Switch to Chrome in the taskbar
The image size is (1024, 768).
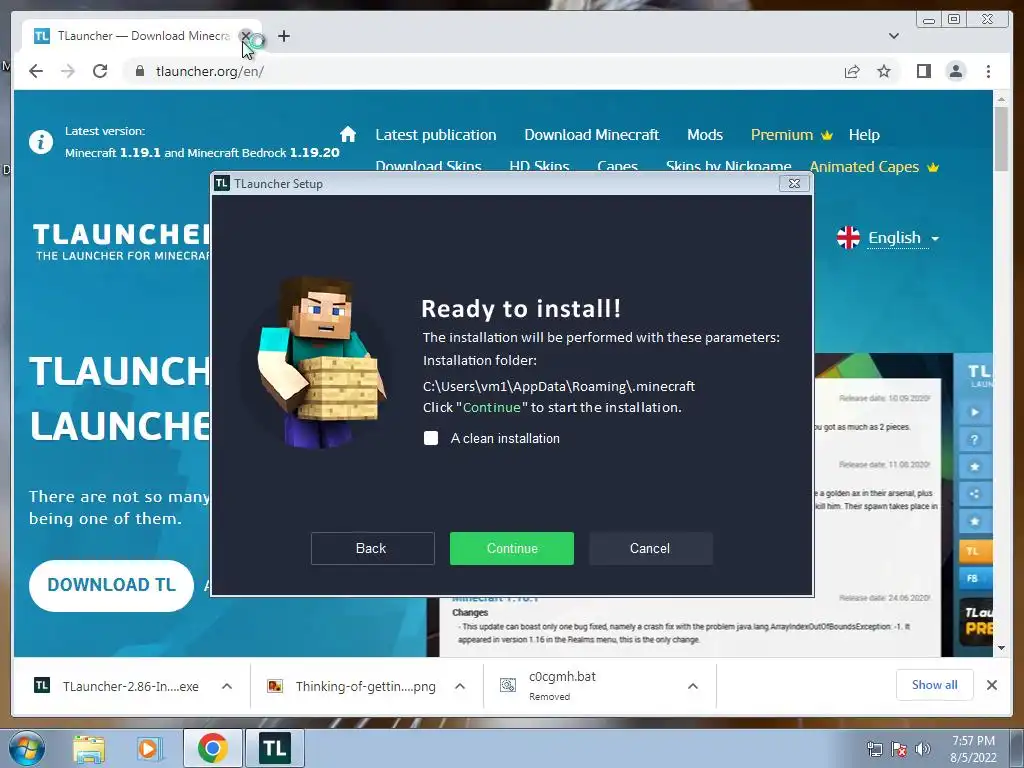click(212, 748)
